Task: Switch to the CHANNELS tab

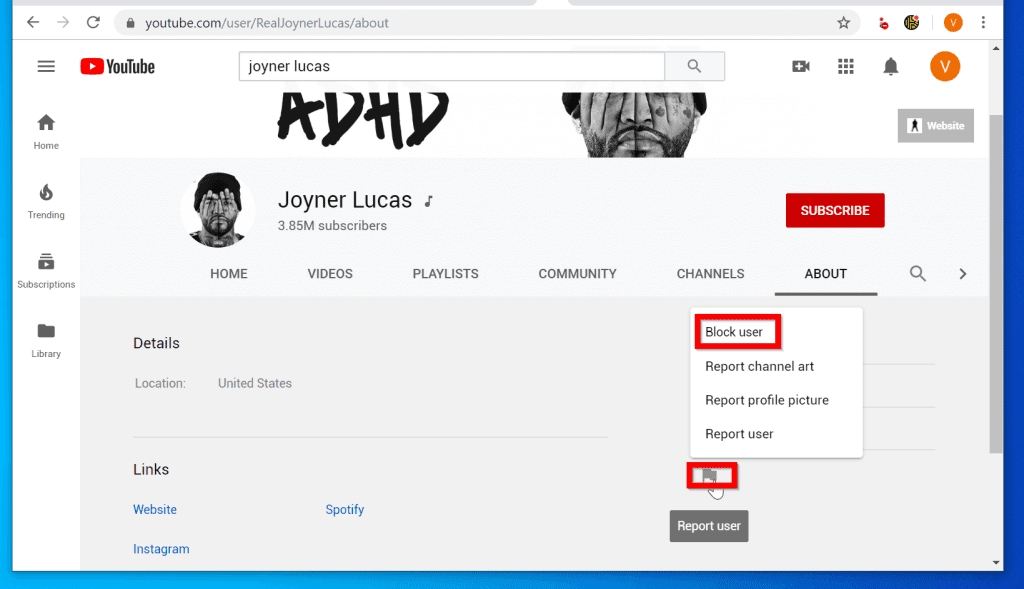Action: click(711, 274)
